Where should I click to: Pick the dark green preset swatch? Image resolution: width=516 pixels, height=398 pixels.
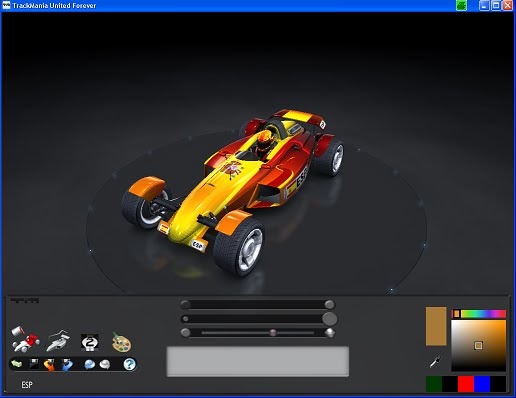(x=434, y=384)
